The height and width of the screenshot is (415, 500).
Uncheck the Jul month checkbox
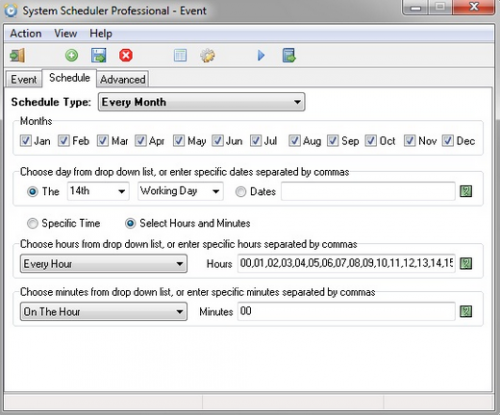point(256,141)
